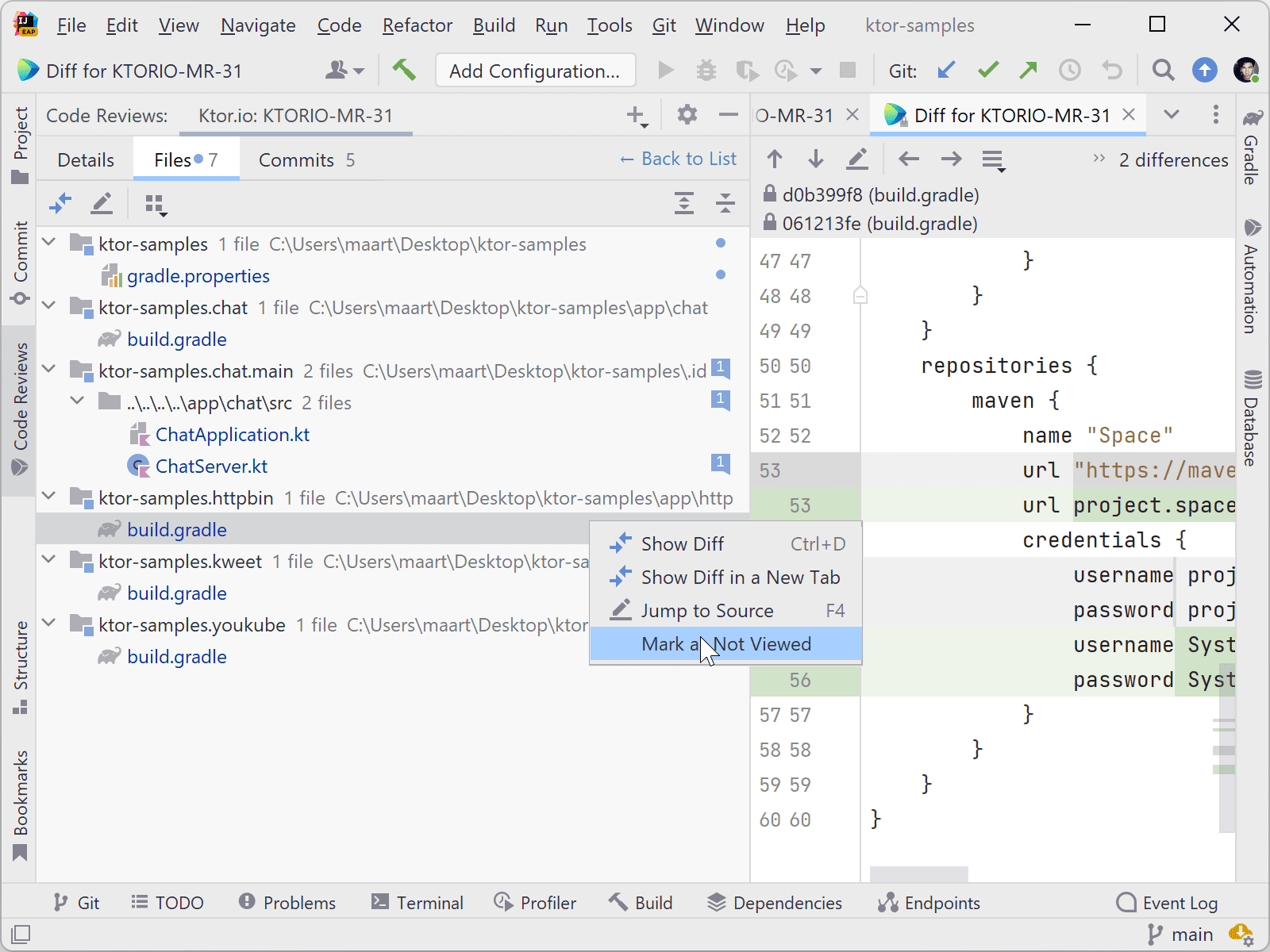Click Show Diff icon in Files toolbar
The width and height of the screenshot is (1270, 952).
[60, 204]
